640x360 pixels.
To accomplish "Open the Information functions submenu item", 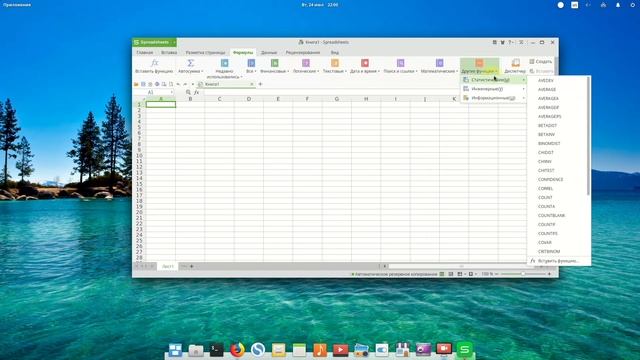I will 493,98.
